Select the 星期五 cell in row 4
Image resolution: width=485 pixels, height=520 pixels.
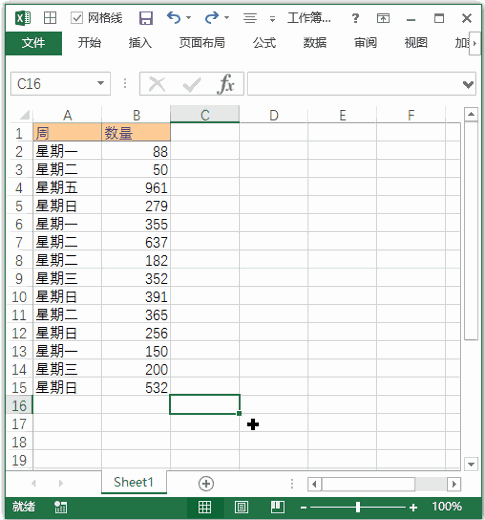pyautogui.click(x=67, y=188)
